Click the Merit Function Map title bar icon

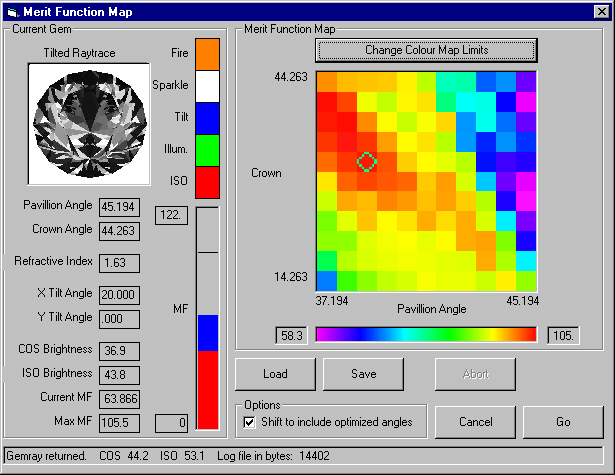(13, 12)
